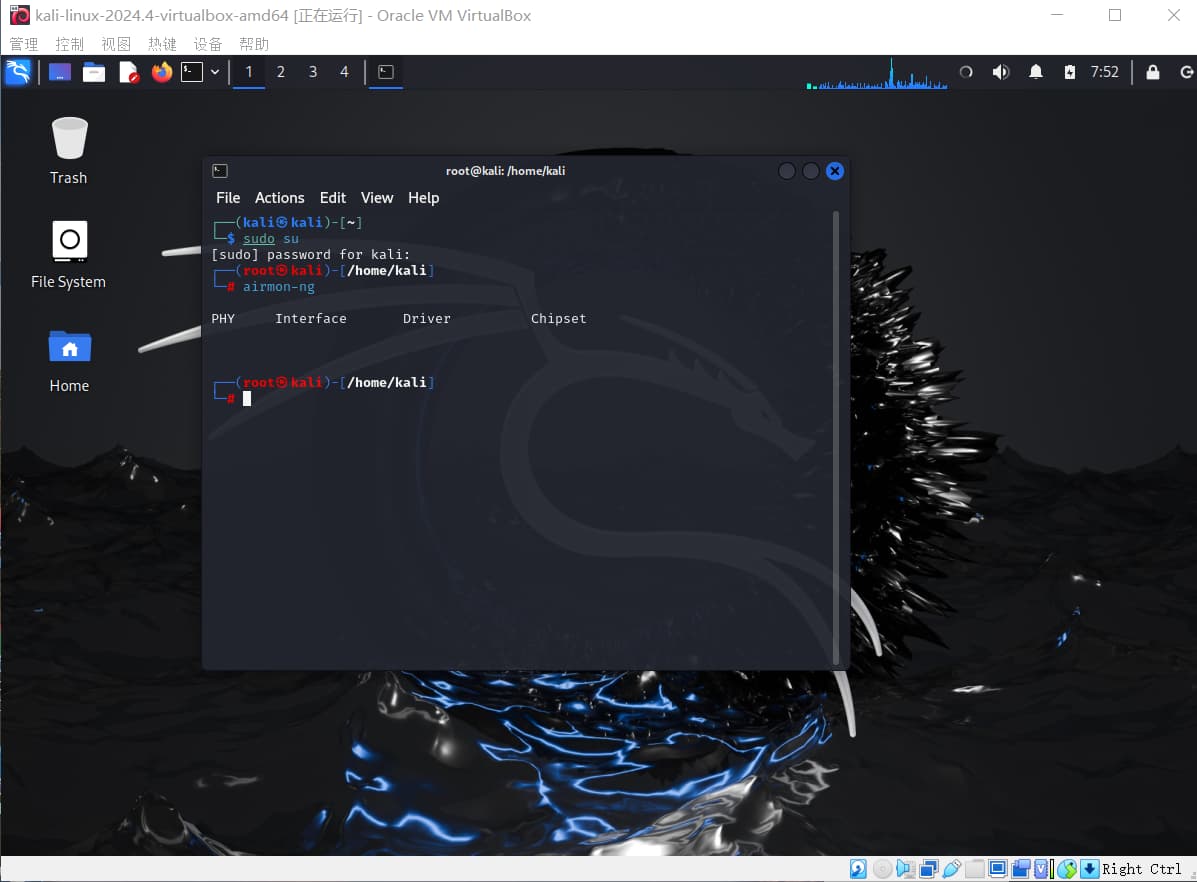Open the terminal View menu
Image resolution: width=1197 pixels, height=882 pixels.
coord(377,198)
